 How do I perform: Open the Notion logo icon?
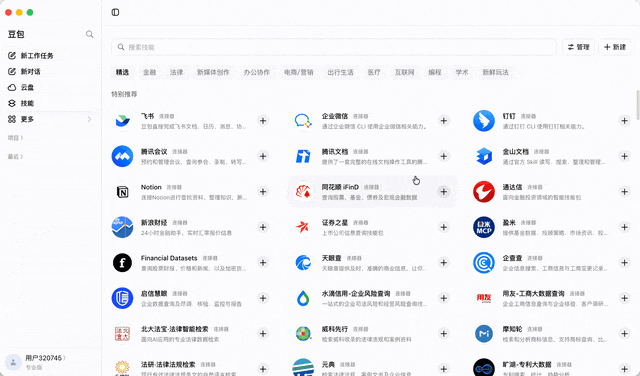coord(122,192)
